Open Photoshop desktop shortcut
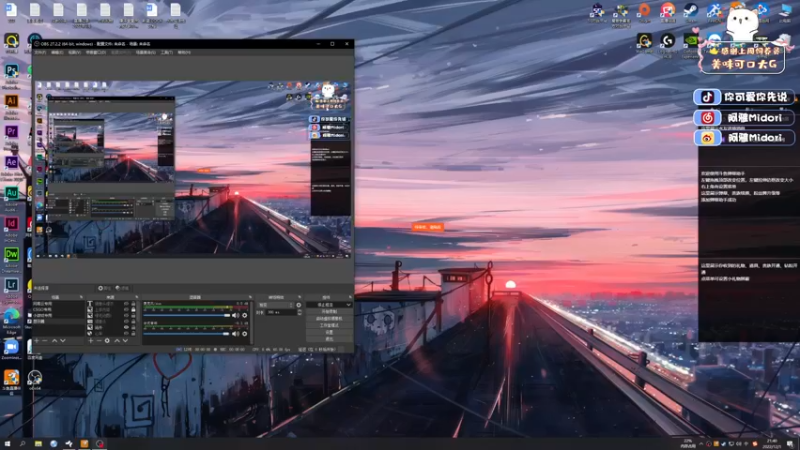This screenshot has height=450, width=800. tap(11, 71)
